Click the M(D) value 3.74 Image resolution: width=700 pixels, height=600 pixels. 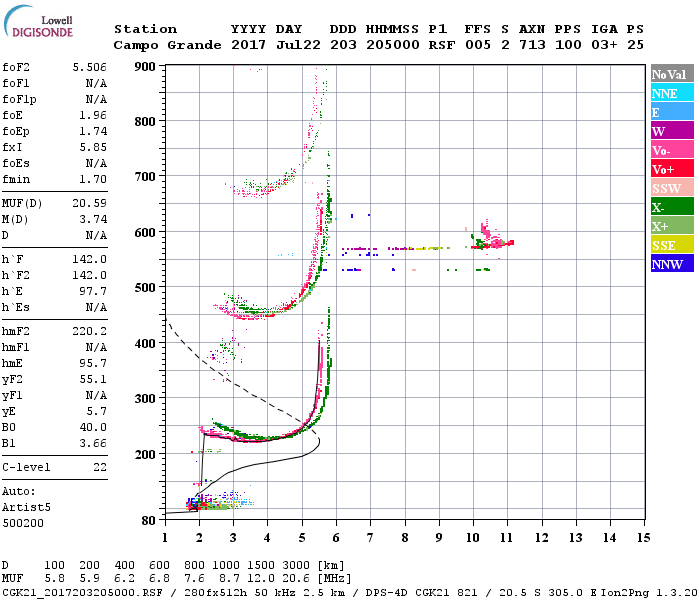[x=93, y=219]
